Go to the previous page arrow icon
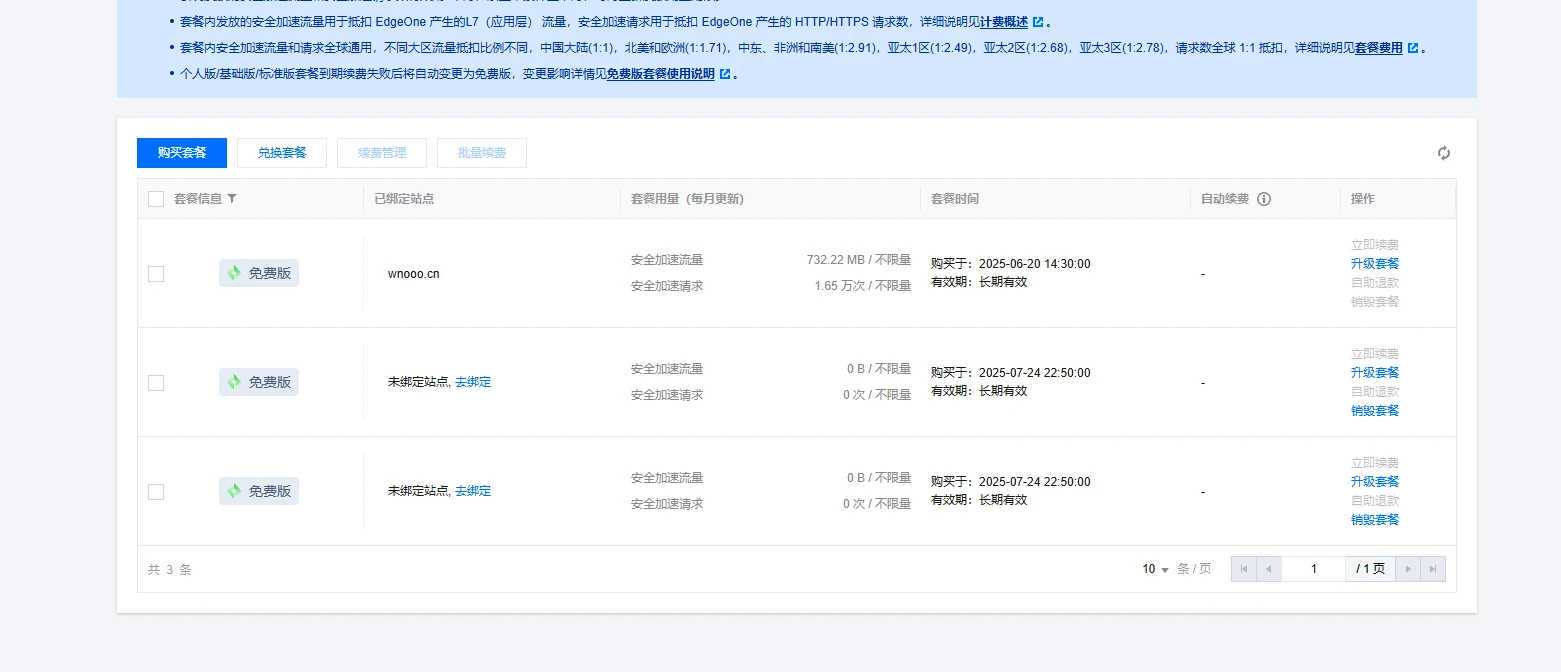The width and height of the screenshot is (1561, 672). 1268,569
